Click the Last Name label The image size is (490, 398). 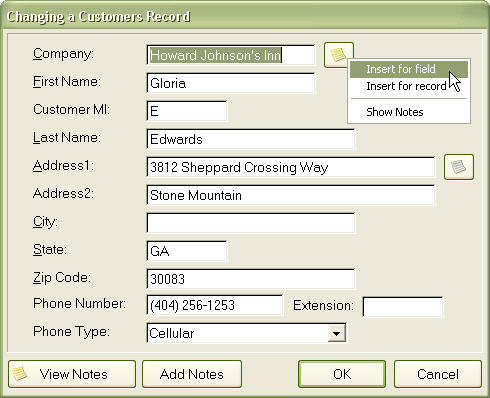click(x=66, y=138)
